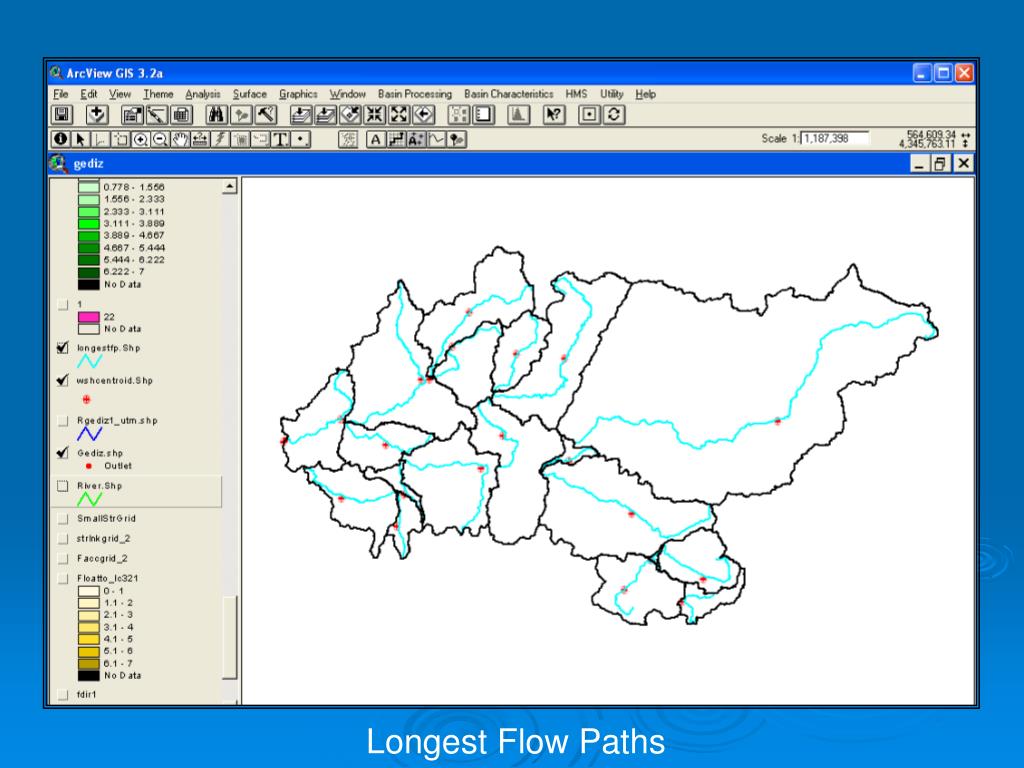Click the green River.Shp line symbol
The height and width of the screenshot is (768, 1024).
click(x=89, y=500)
